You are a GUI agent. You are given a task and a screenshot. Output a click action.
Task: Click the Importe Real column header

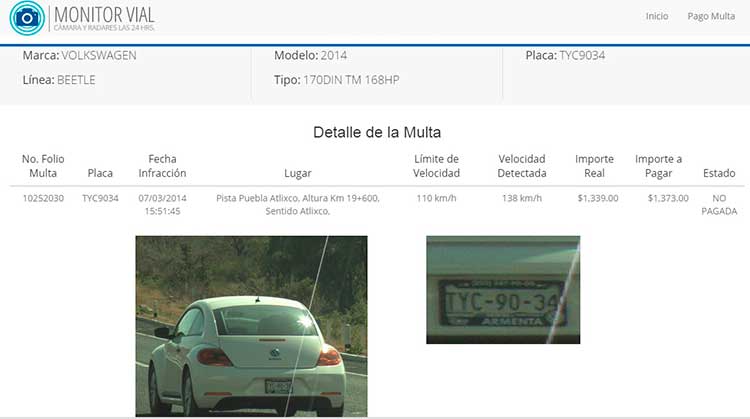(x=594, y=166)
